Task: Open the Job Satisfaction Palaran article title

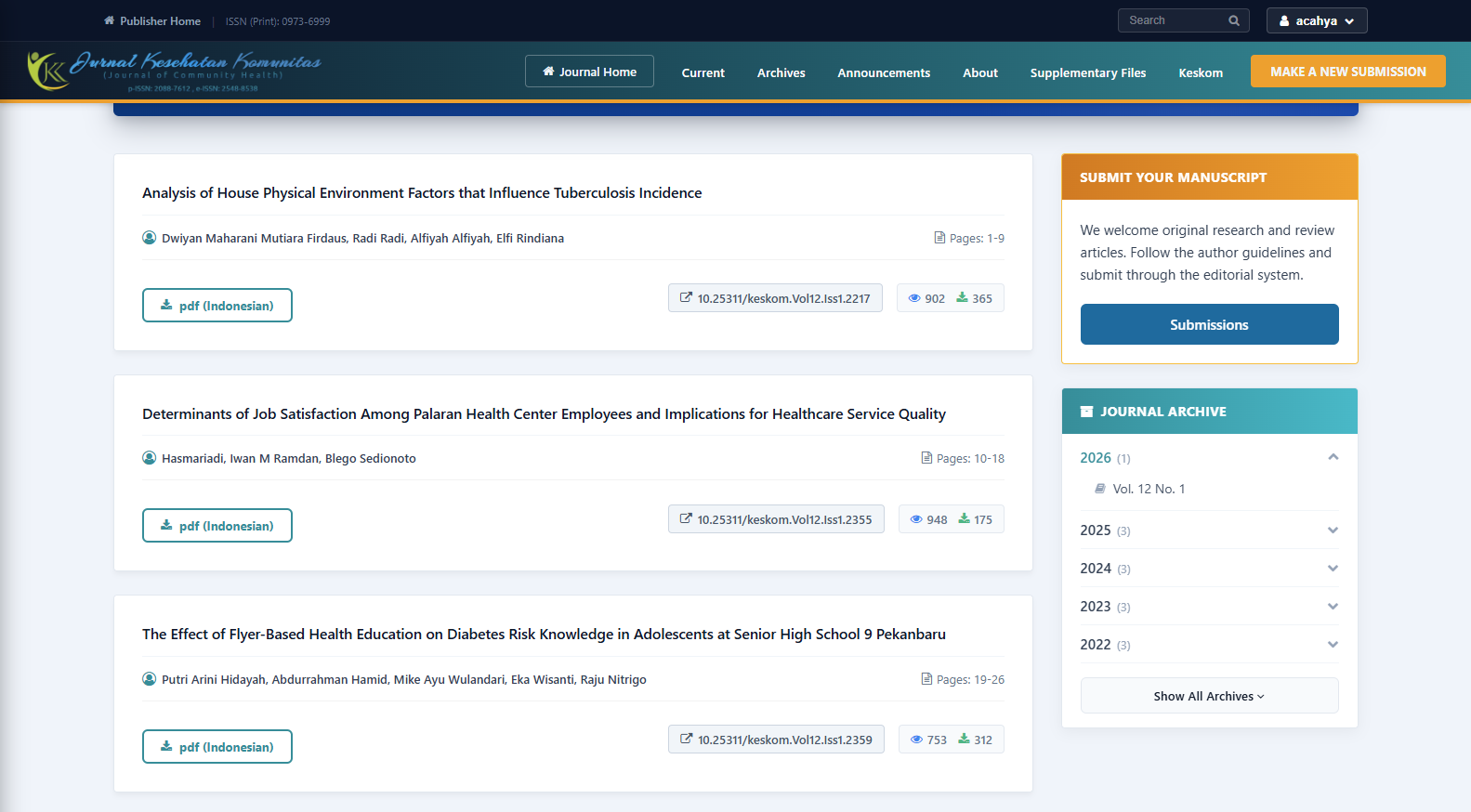Action: point(544,413)
